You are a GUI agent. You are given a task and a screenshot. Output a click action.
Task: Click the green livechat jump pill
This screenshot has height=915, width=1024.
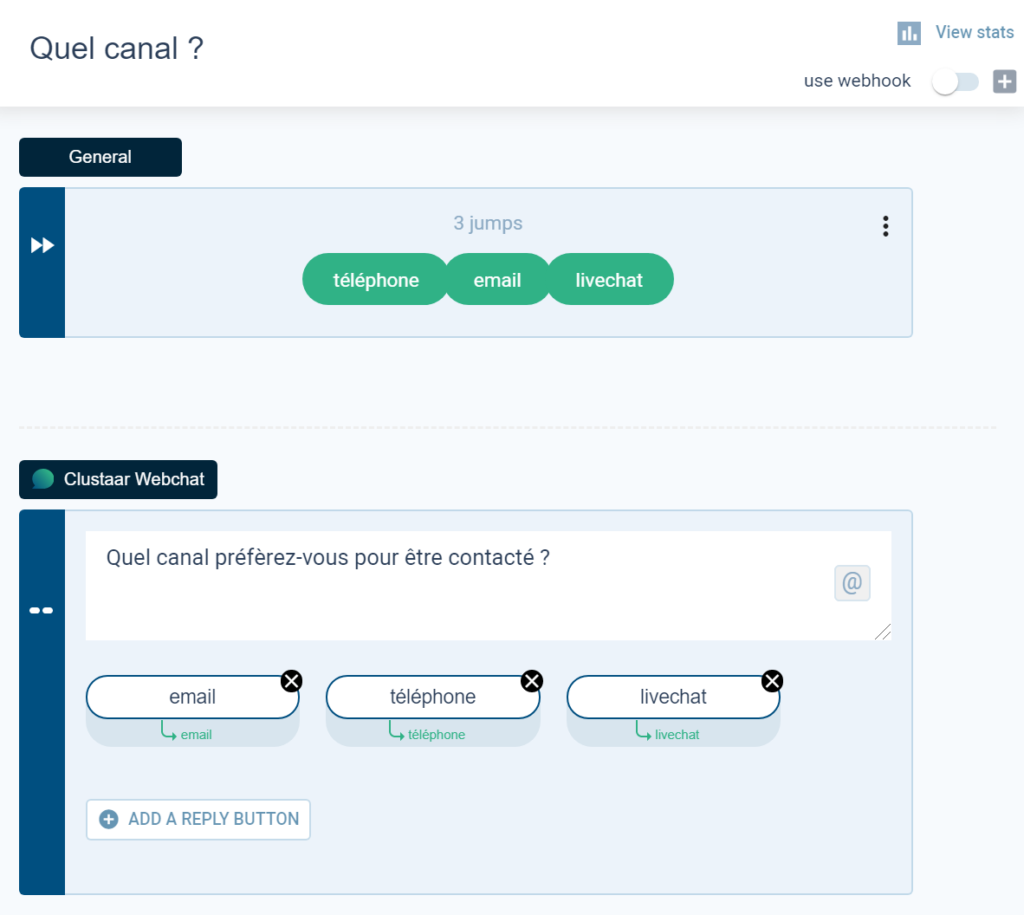pyautogui.click(x=609, y=280)
